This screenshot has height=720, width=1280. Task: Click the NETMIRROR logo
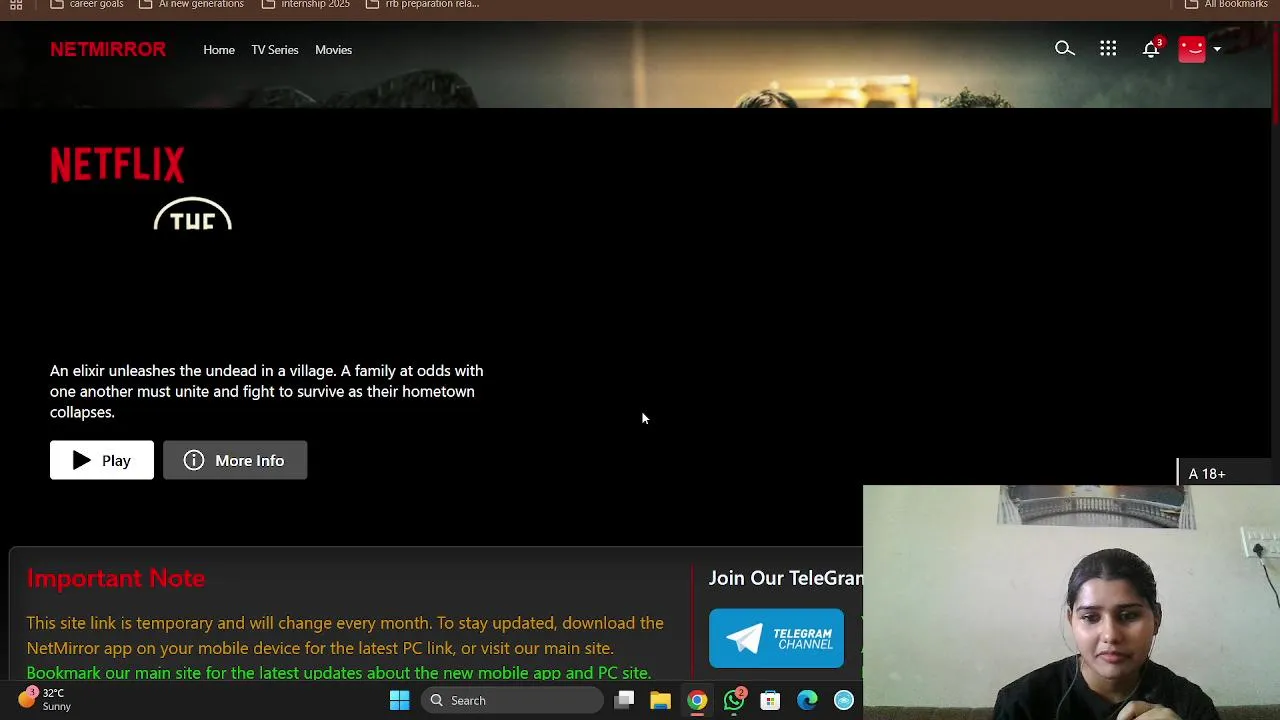108,49
